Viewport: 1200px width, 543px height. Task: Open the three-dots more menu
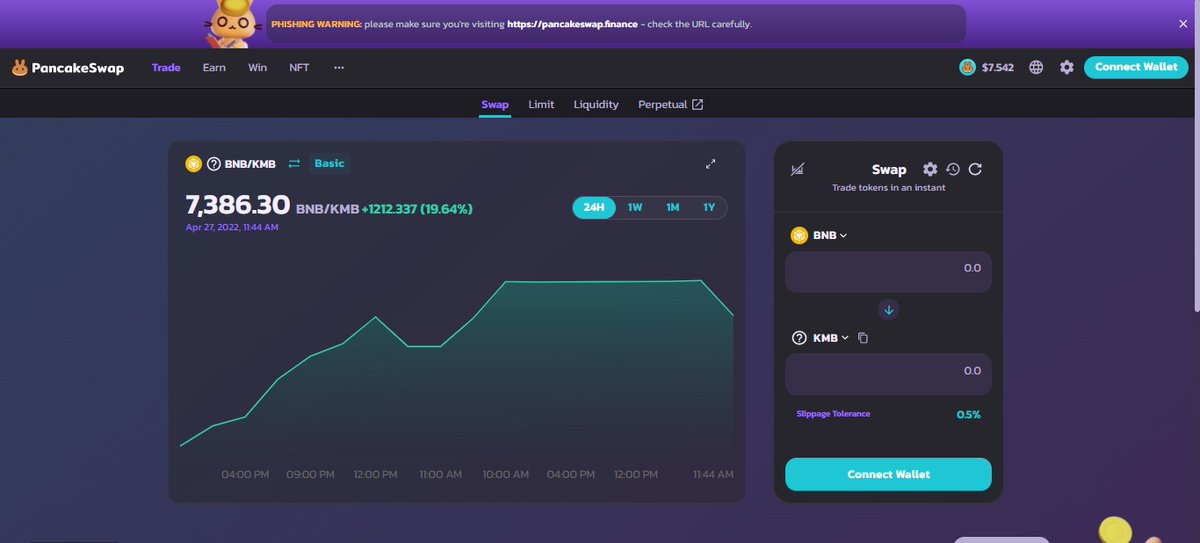[x=339, y=68]
